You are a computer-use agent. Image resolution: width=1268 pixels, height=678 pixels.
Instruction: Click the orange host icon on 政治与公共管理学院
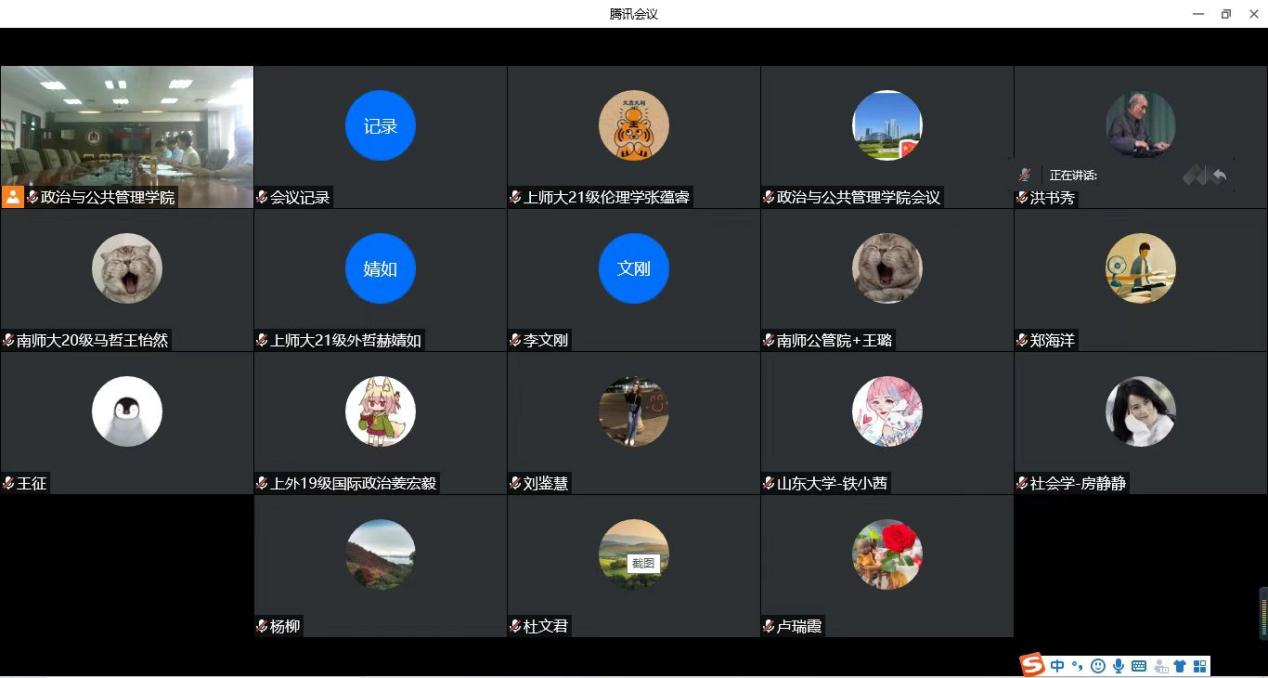click(x=12, y=197)
